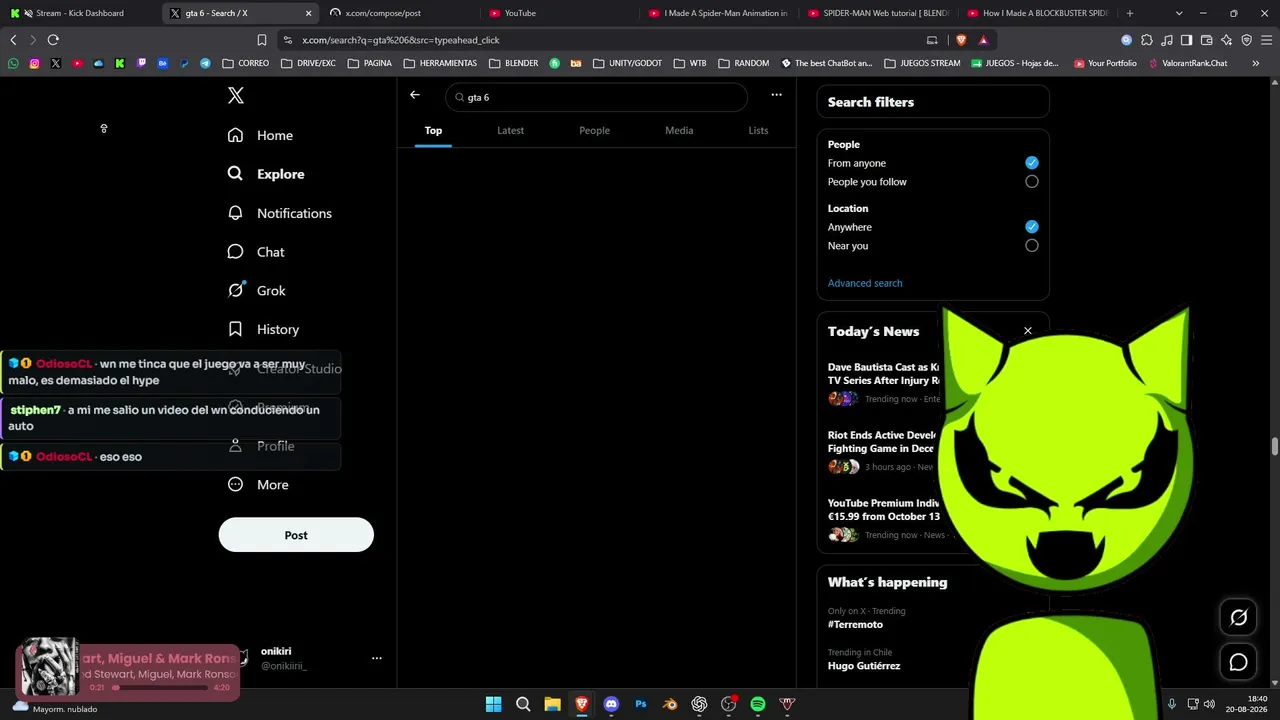This screenshot has width=1280, height=720.
Task: Open the WhatsApp bookmark icon
Action: click(x=13, y=63)
